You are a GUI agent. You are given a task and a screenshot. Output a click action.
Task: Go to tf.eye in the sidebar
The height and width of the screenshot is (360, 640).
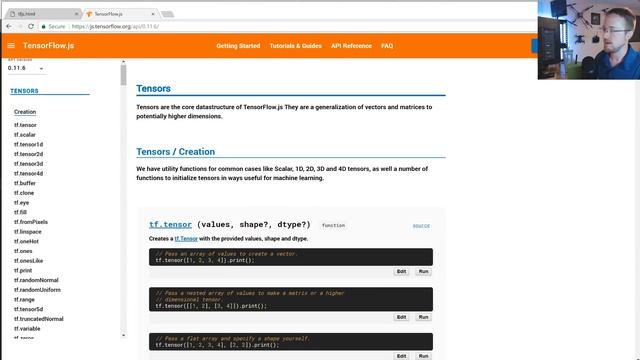21,203
